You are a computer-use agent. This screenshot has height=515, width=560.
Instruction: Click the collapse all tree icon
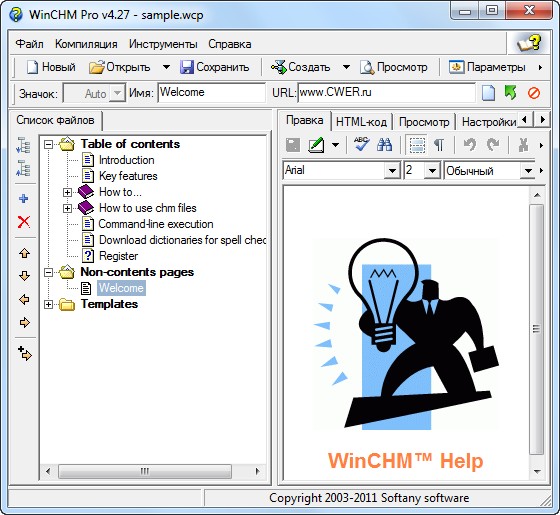click(24, 169)
